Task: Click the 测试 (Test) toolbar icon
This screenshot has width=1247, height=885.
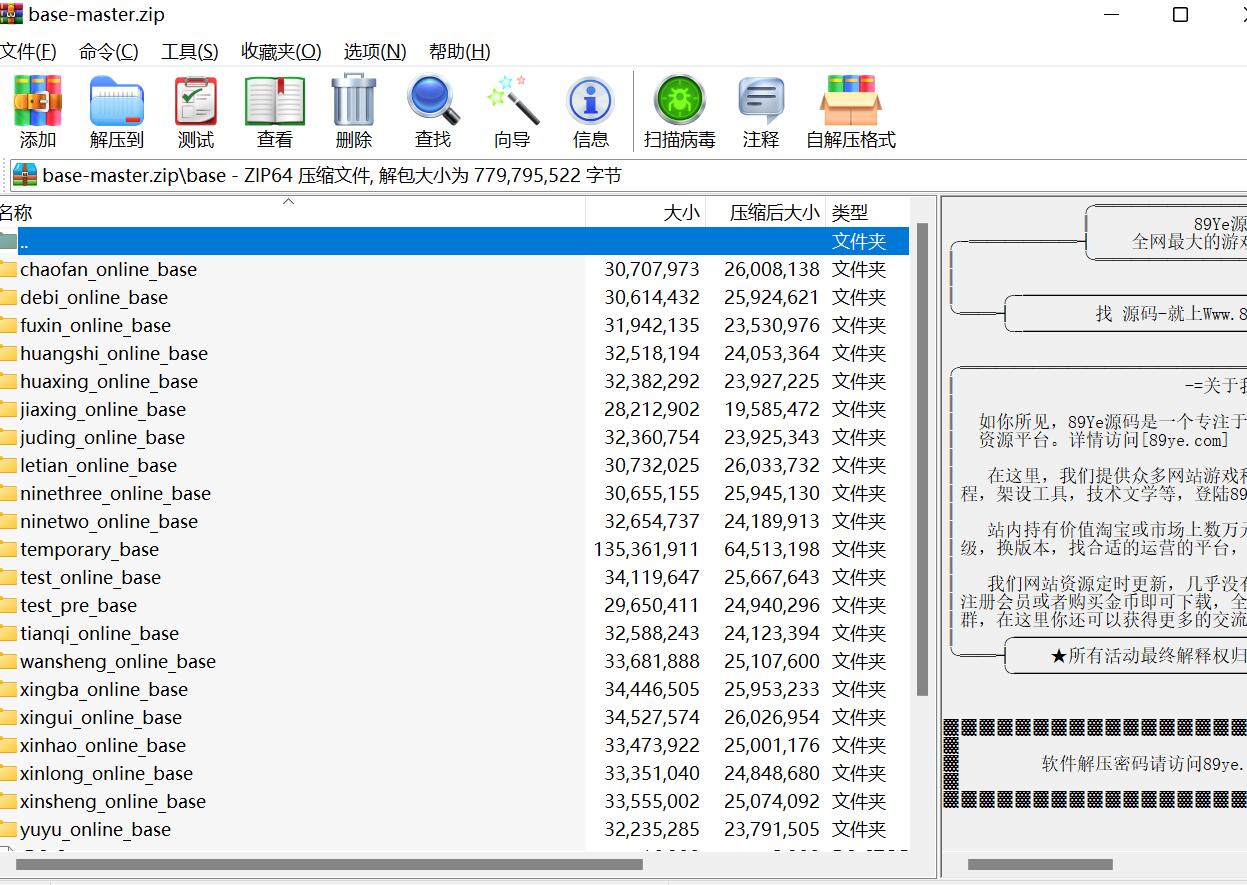Action: (196, 101)
